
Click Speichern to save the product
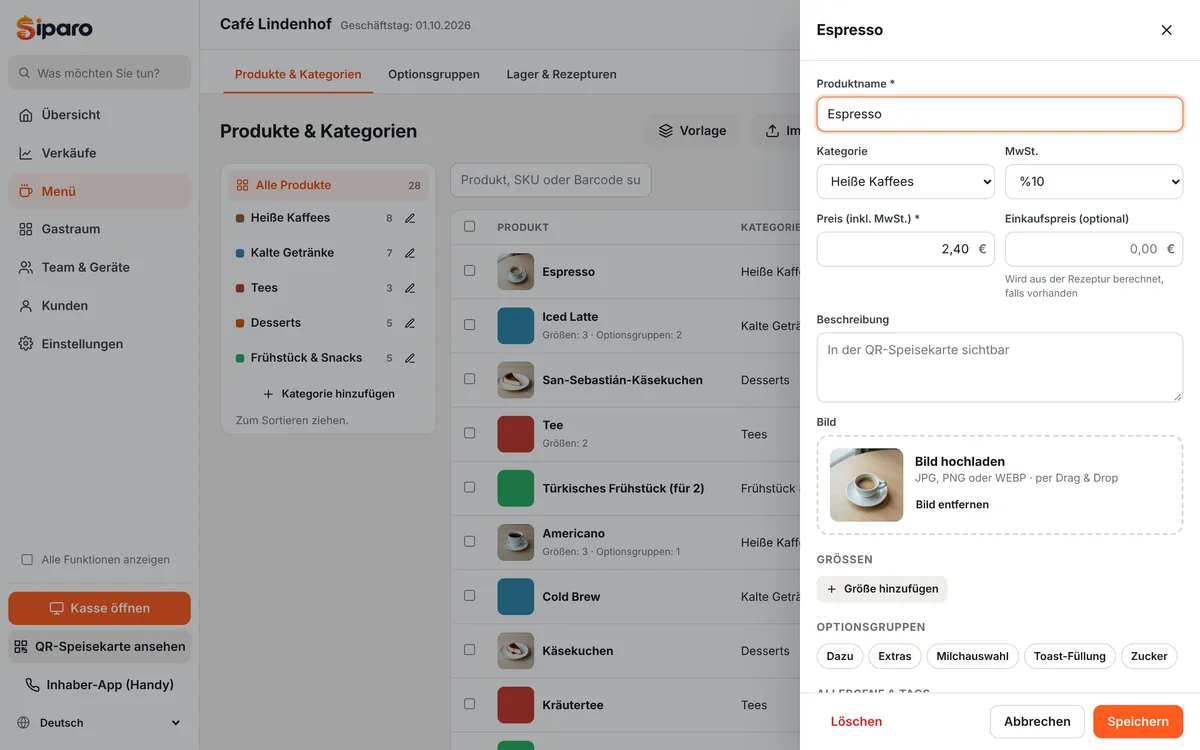point(1138,721)
